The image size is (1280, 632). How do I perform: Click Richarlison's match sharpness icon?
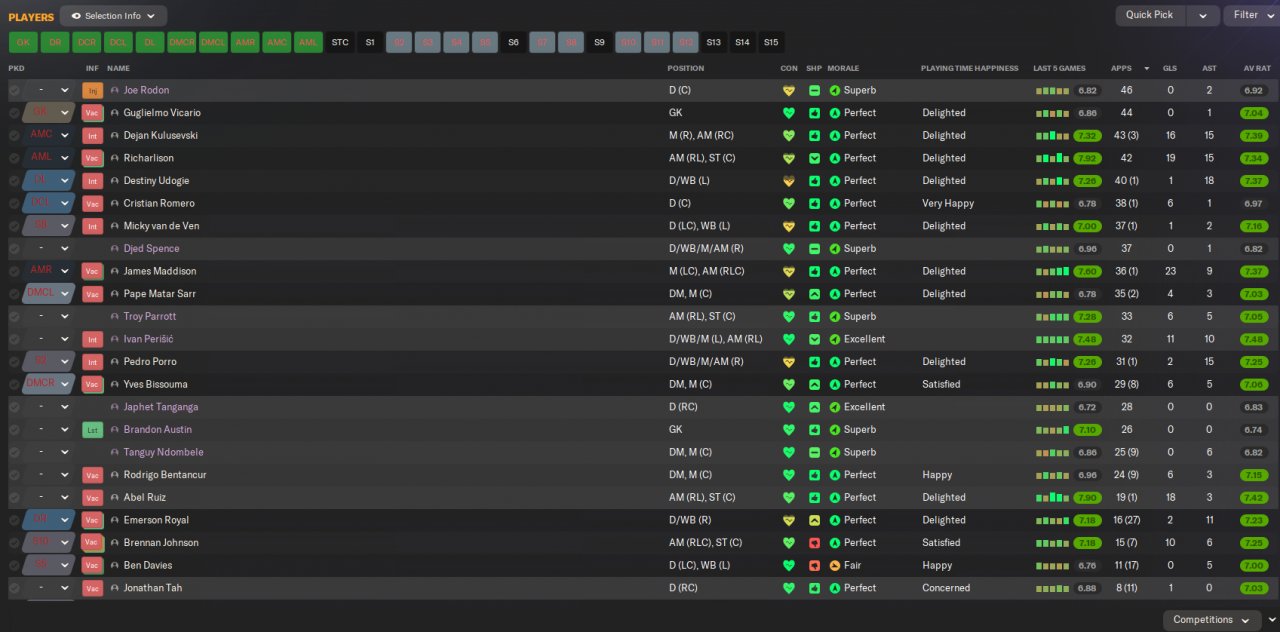tap(814, 158)
